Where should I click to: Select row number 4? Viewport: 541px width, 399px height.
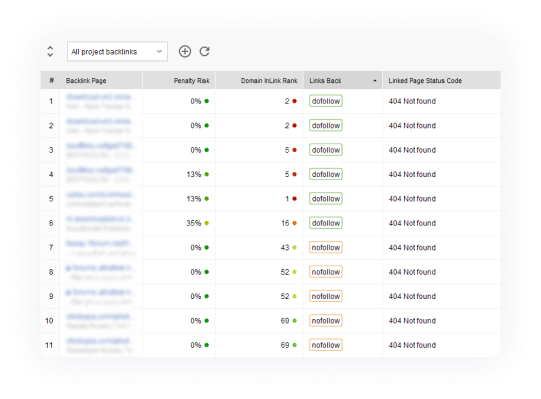pyautogui.click(x=51, y=174)
